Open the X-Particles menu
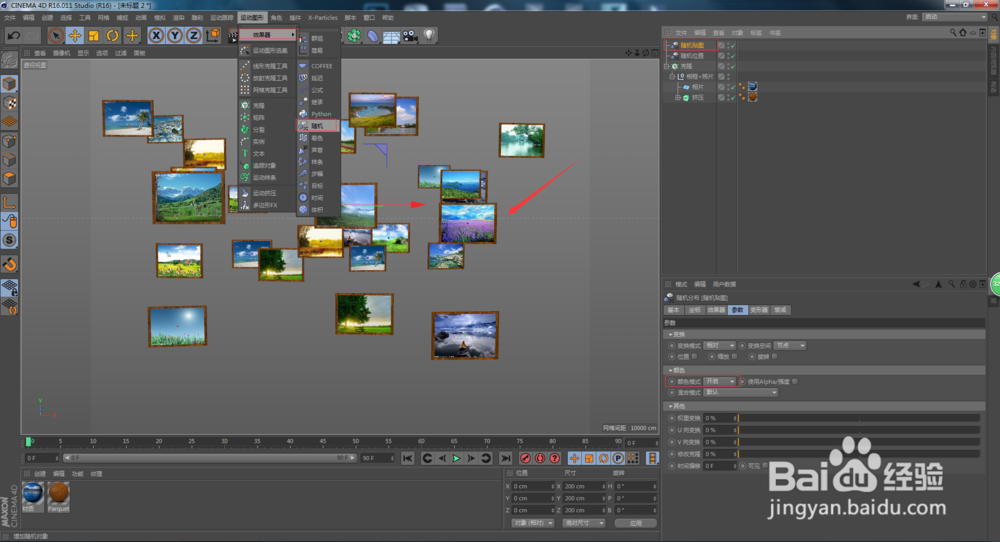 tap(323, 18)
